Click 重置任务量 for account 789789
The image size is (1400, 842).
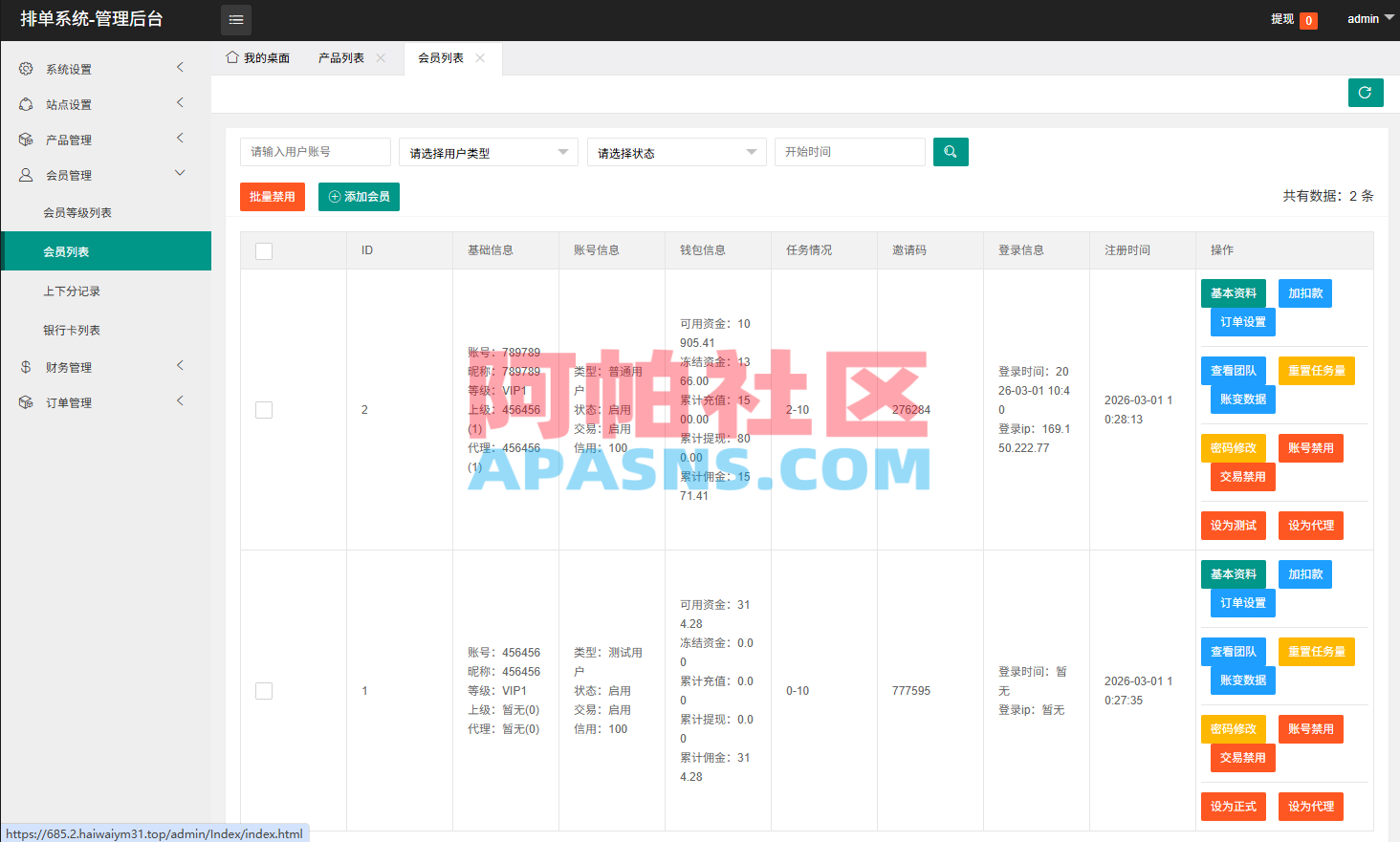click(x=1317, y=371)
